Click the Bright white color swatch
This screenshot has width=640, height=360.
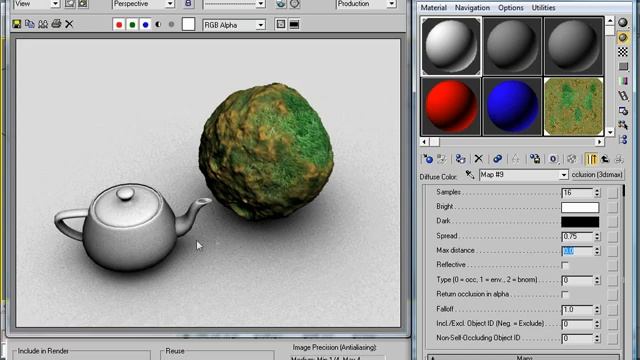pos(580,207)
